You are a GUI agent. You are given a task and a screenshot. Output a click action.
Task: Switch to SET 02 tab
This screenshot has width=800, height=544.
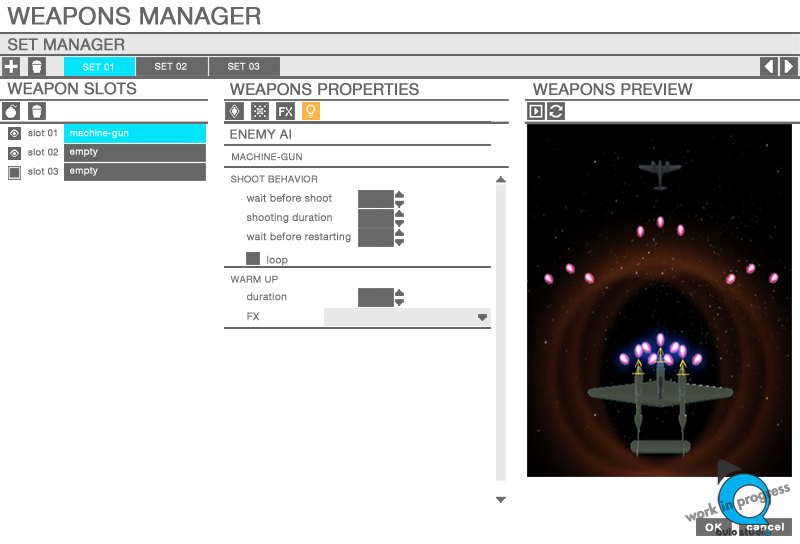(x=171, y=66)
